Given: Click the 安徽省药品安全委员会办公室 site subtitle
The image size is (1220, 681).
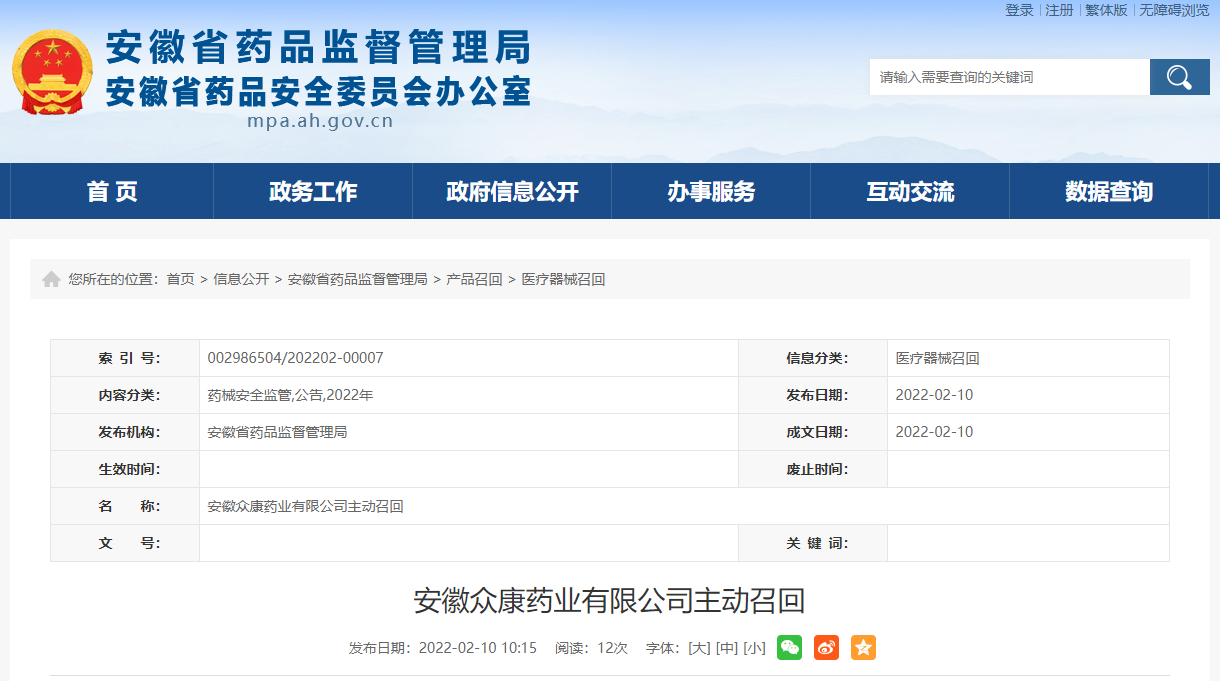Looking at the screenshot, I should 318,91.
